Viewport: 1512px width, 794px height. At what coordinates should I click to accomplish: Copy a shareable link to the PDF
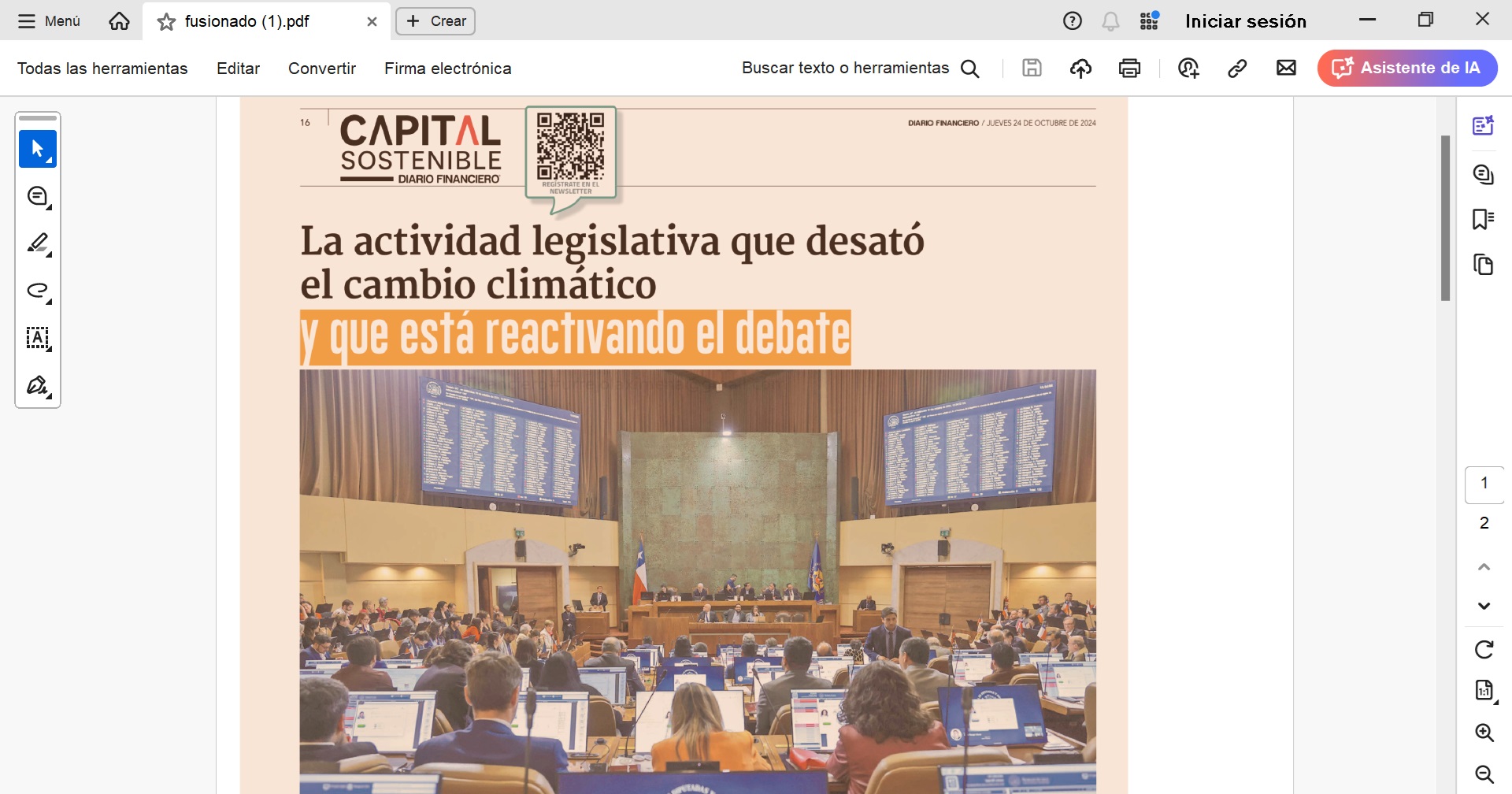tap(1236, 68)
